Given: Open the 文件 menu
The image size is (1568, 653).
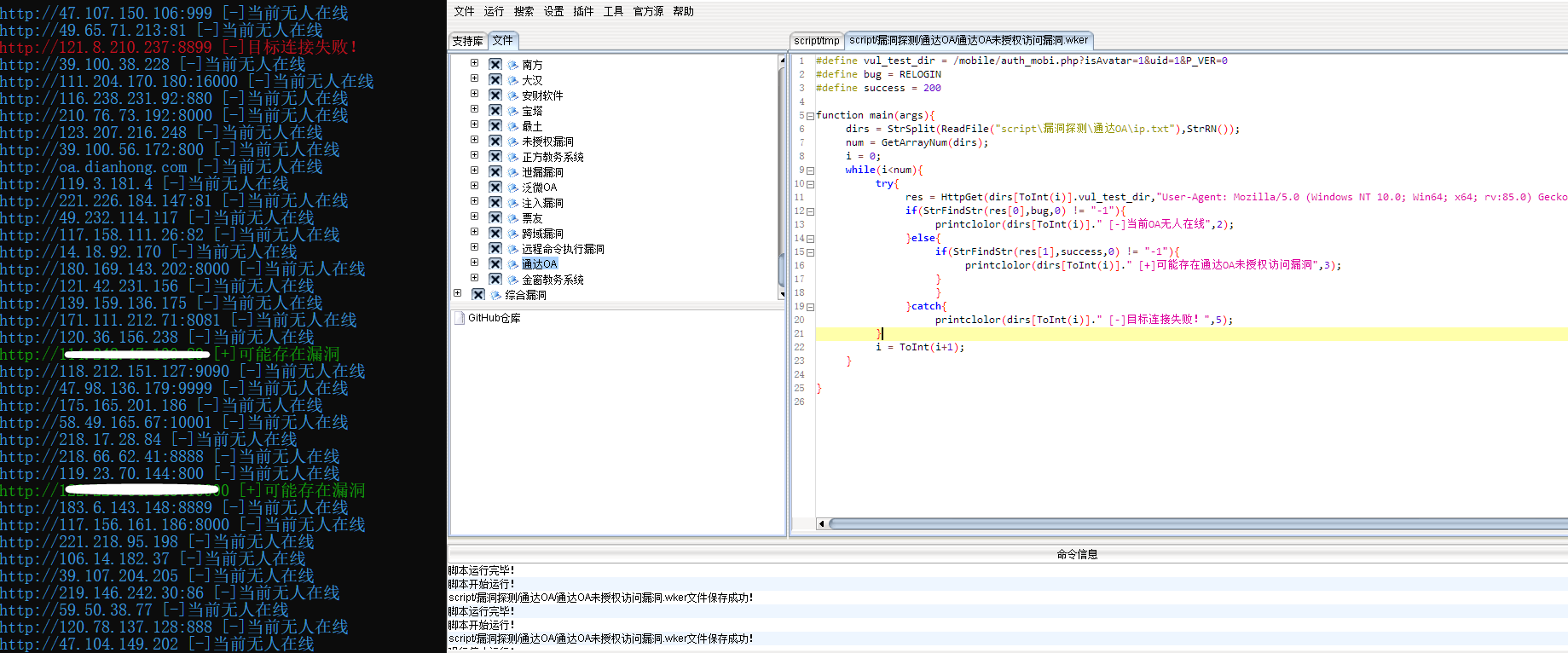Looking at the screenshot, I should pyautogui.click(x=464, y=11).
